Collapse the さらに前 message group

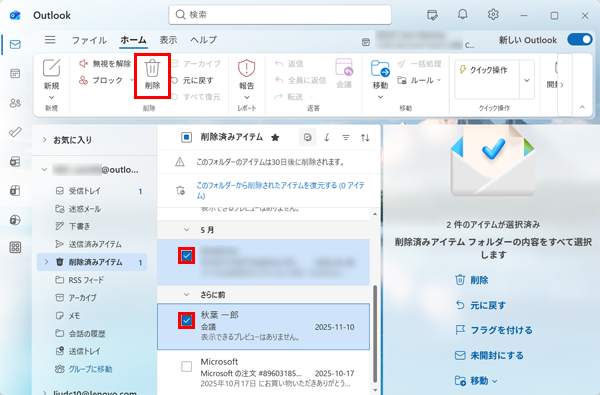(186, 295)
